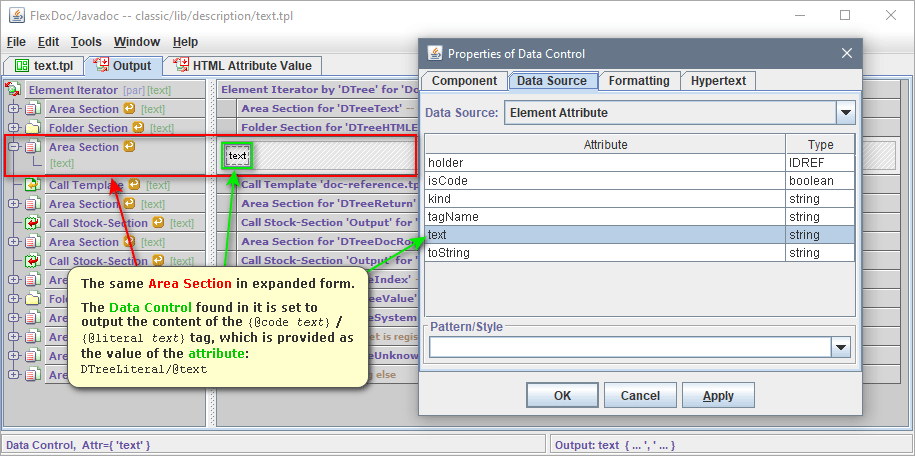Click the first Call Stock-Section icon
915x456 pixels.
click(32, 223)
